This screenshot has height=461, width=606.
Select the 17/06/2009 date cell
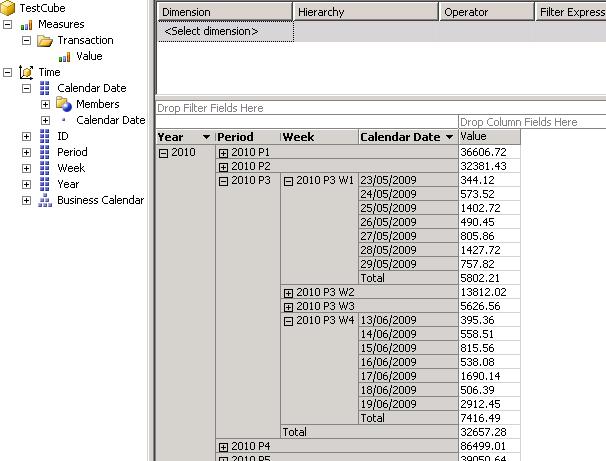tap(408, 376)
